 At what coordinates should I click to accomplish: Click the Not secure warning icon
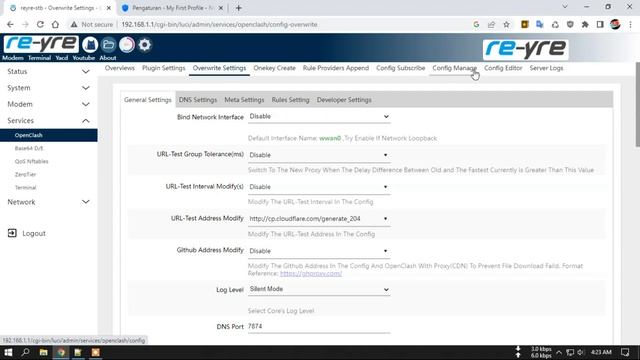tap(73, 24)
